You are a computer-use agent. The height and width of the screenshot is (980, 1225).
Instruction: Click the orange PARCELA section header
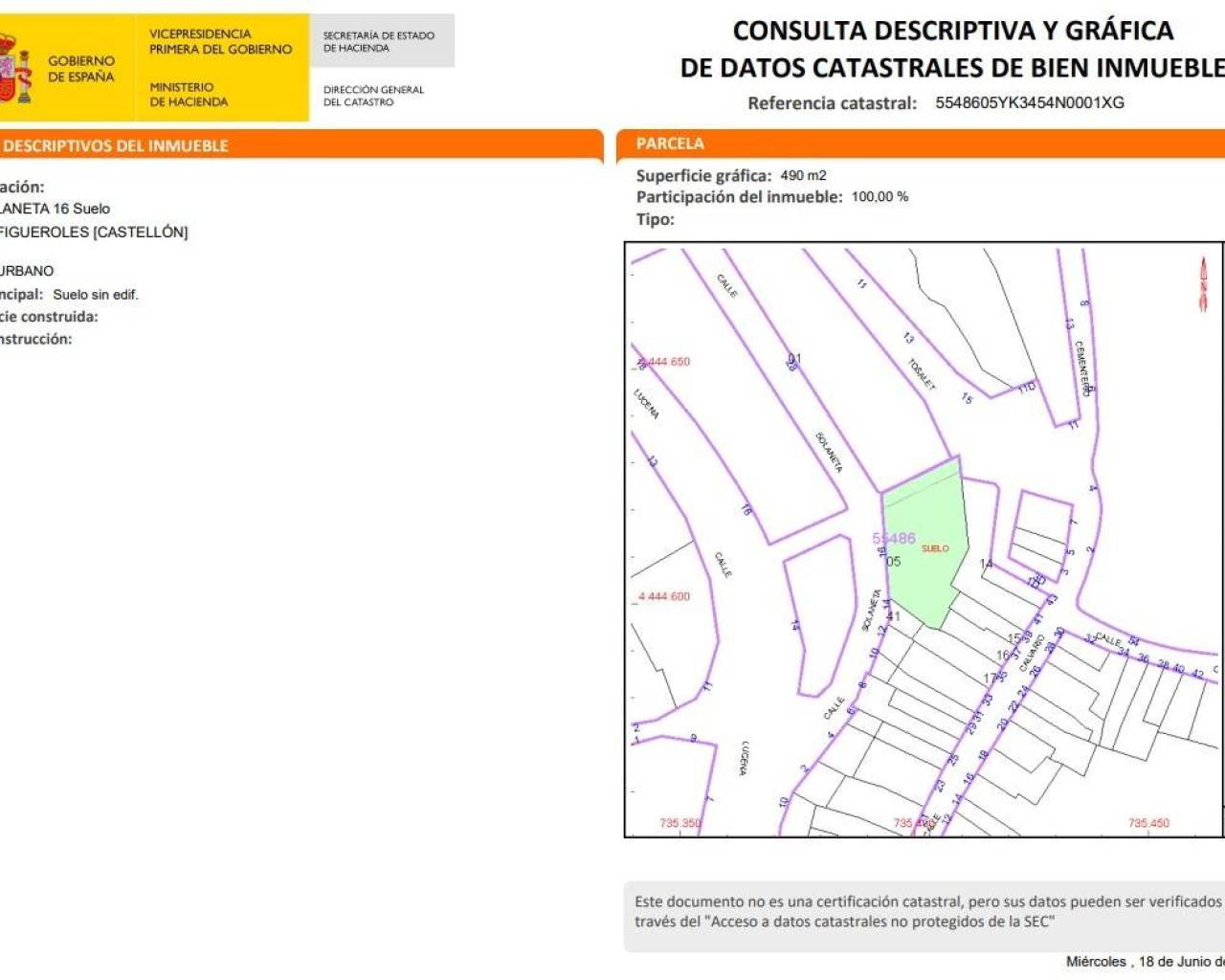click(x=670, y=144)
